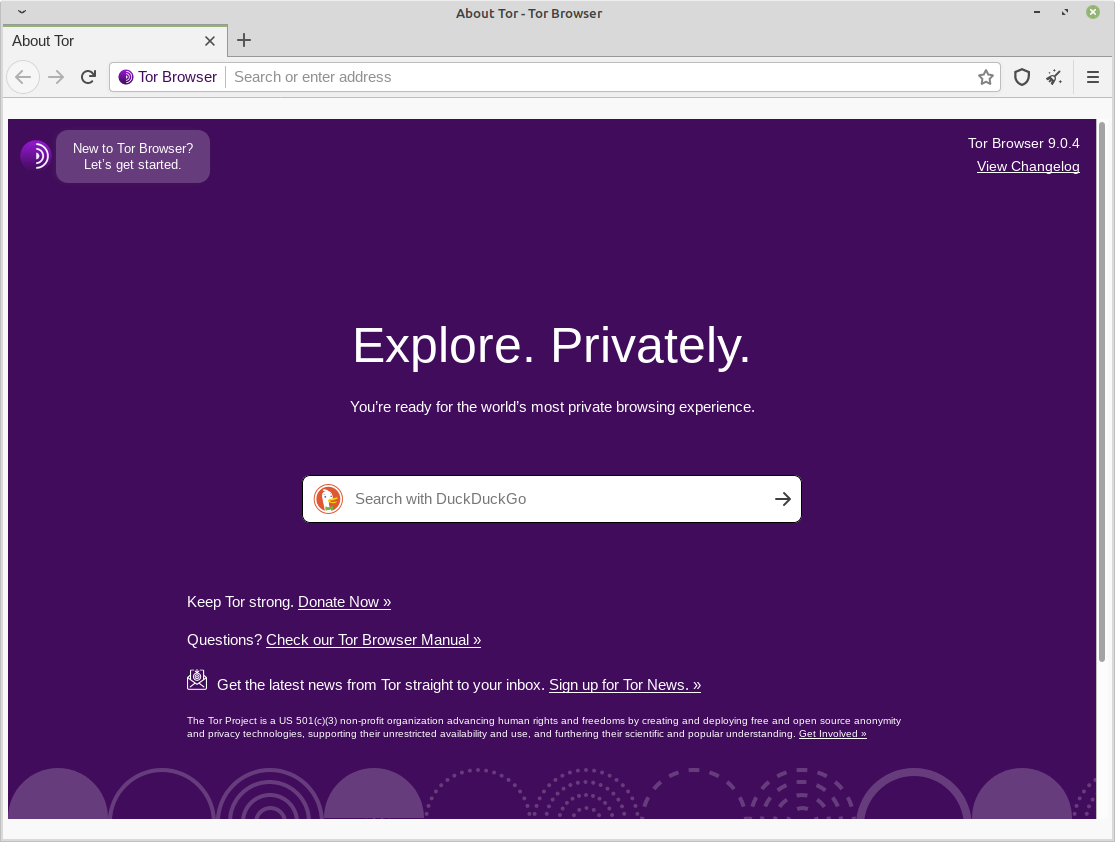
Task: Select the About Tor tab
Action: [x=114, y=41]
